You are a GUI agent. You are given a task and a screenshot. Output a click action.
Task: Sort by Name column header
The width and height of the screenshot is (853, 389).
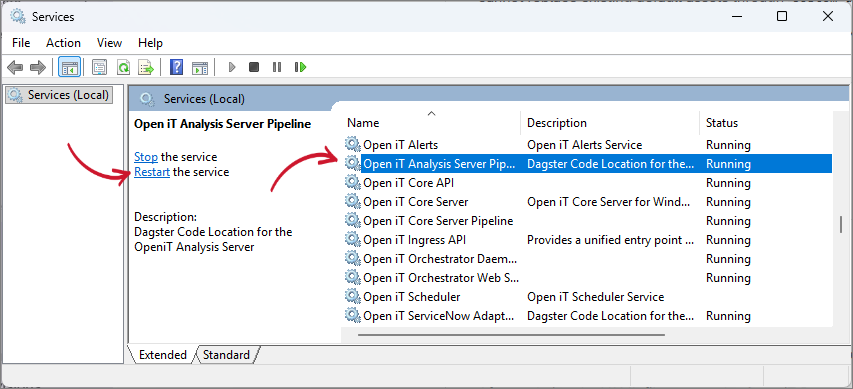pos(432,123)
